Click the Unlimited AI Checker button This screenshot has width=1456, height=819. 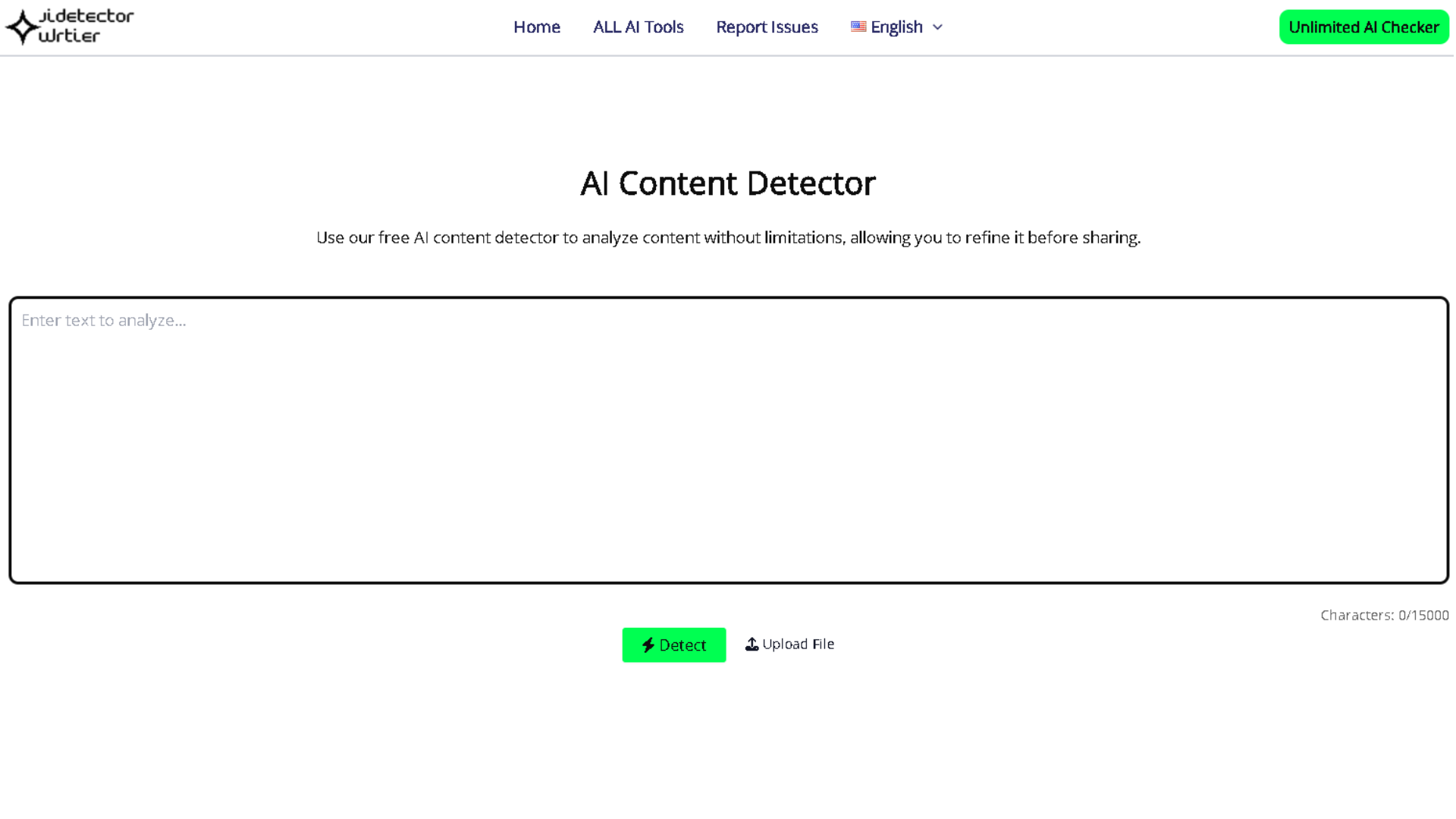click(x=1363, y=27)
